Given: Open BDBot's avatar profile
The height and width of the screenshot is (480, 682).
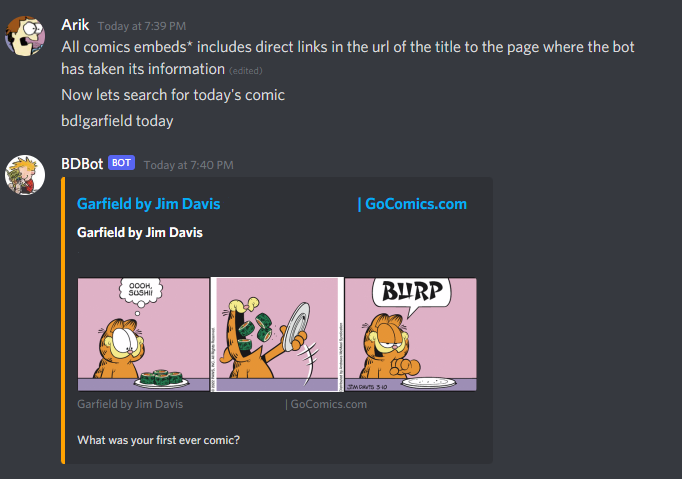Looking at the screenshot, I should pyautogui.click(x=25, y=175).
